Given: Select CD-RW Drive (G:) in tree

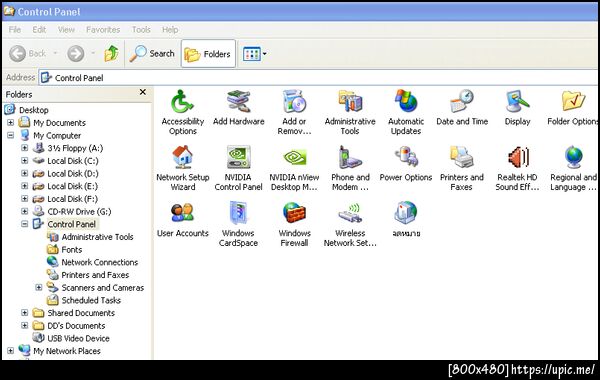Looking at the screenshot, I should pos(79,212).
